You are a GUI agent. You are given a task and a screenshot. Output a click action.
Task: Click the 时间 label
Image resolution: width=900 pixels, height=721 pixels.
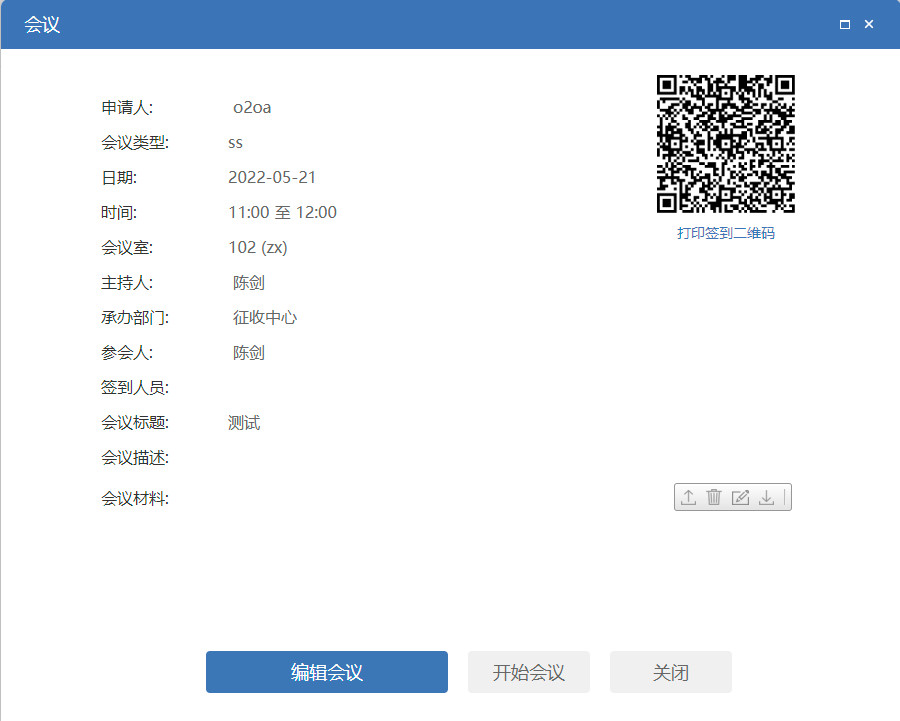click(x=119, y=213)
